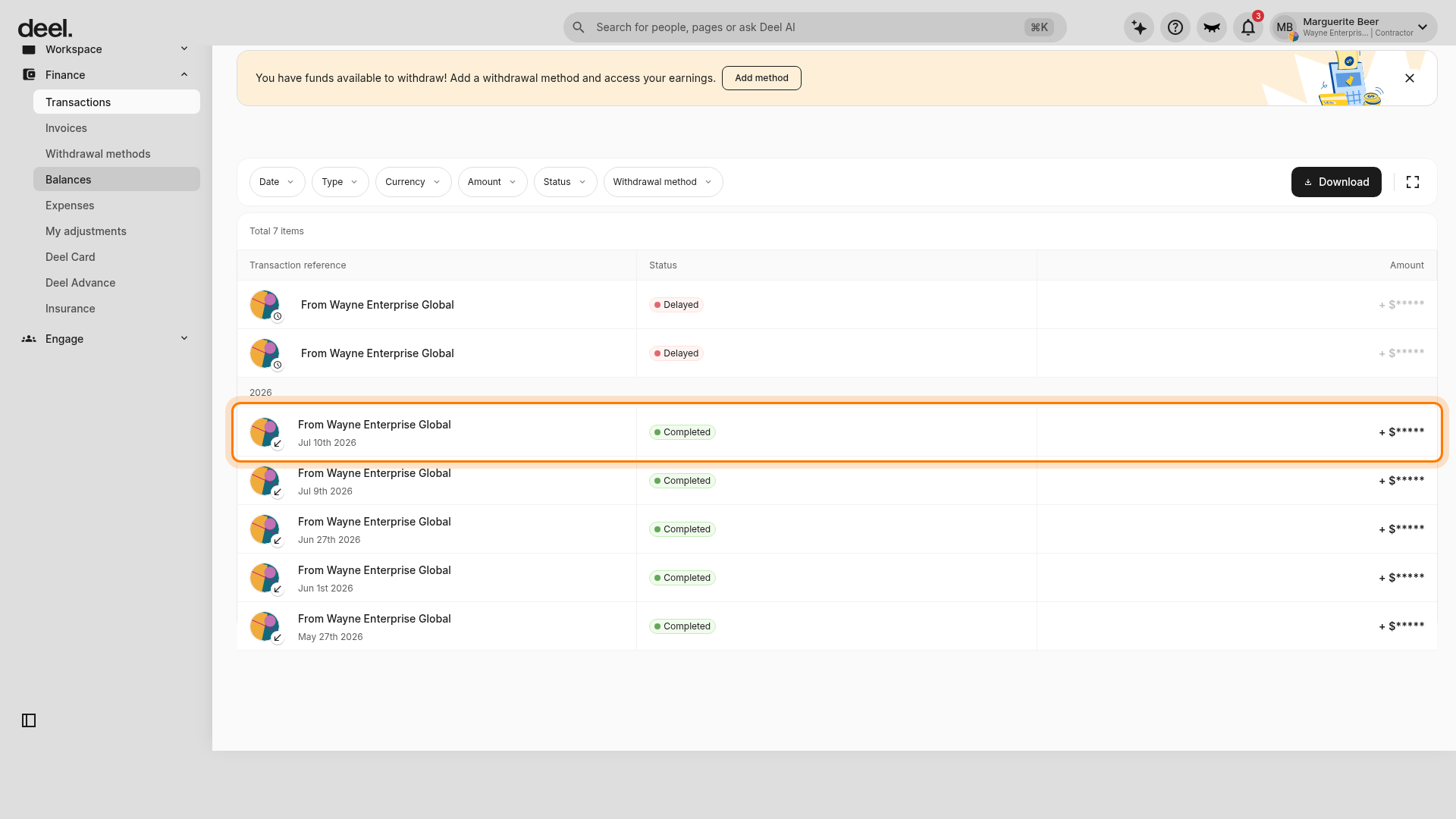The height and width of the screenshot is (819, 1456).
Task: Select Balances in the sidebar
Action: pos(117,180)
